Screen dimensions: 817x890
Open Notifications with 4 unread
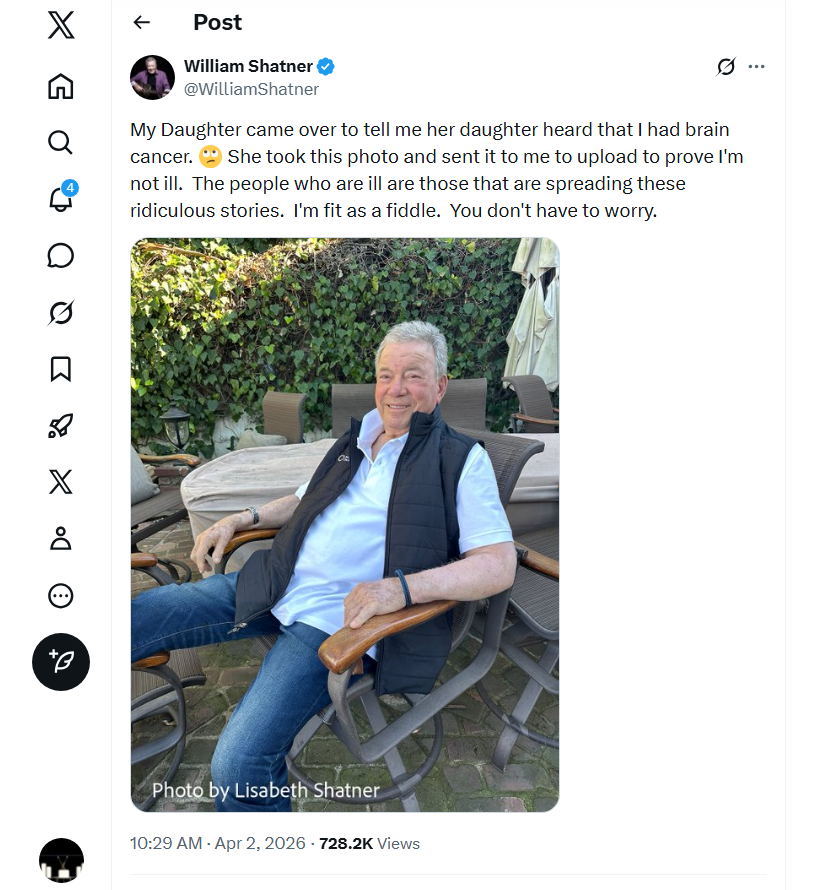(x=61, y=198)
